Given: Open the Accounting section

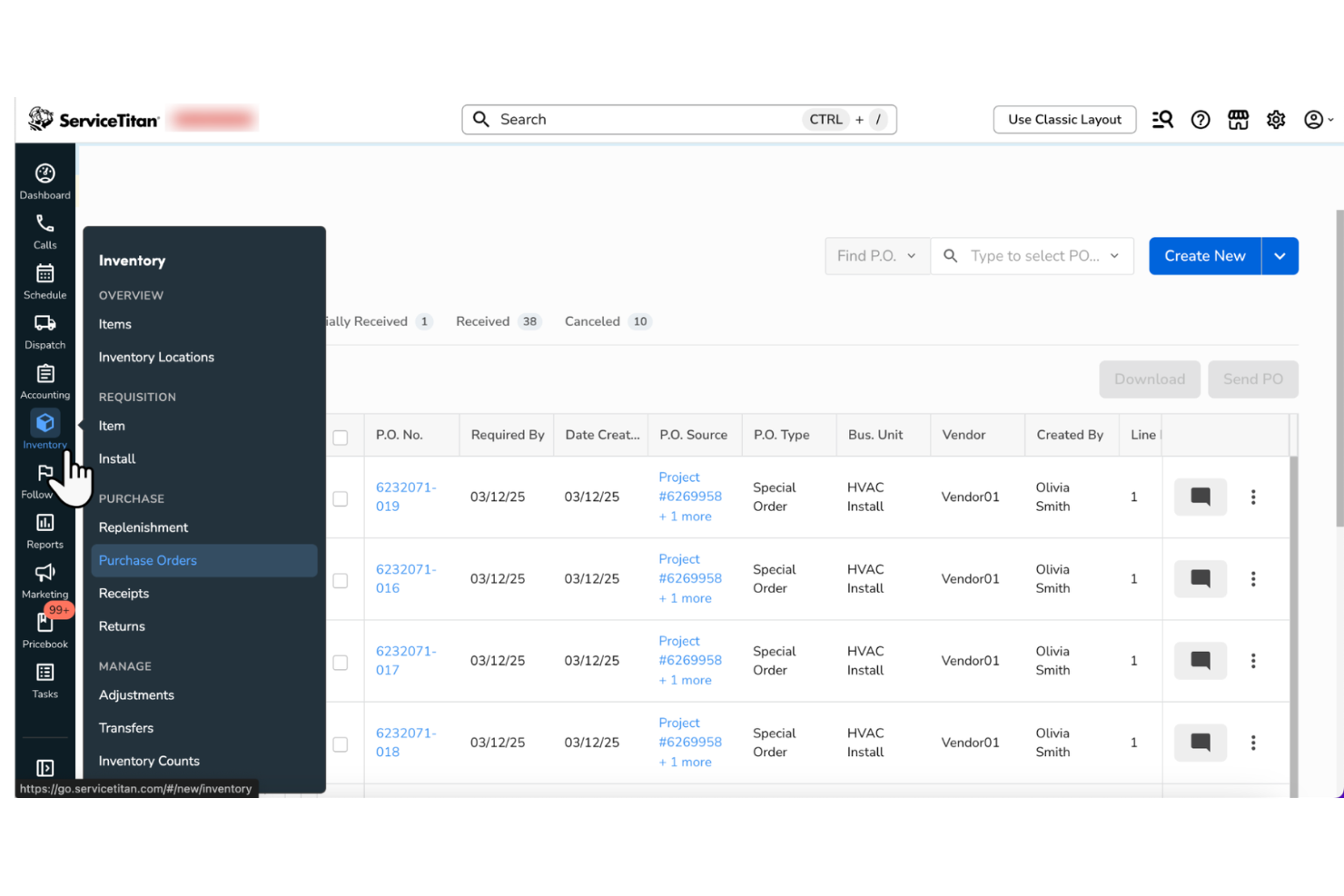Looking at the screenshot, I should coord(44,379).
